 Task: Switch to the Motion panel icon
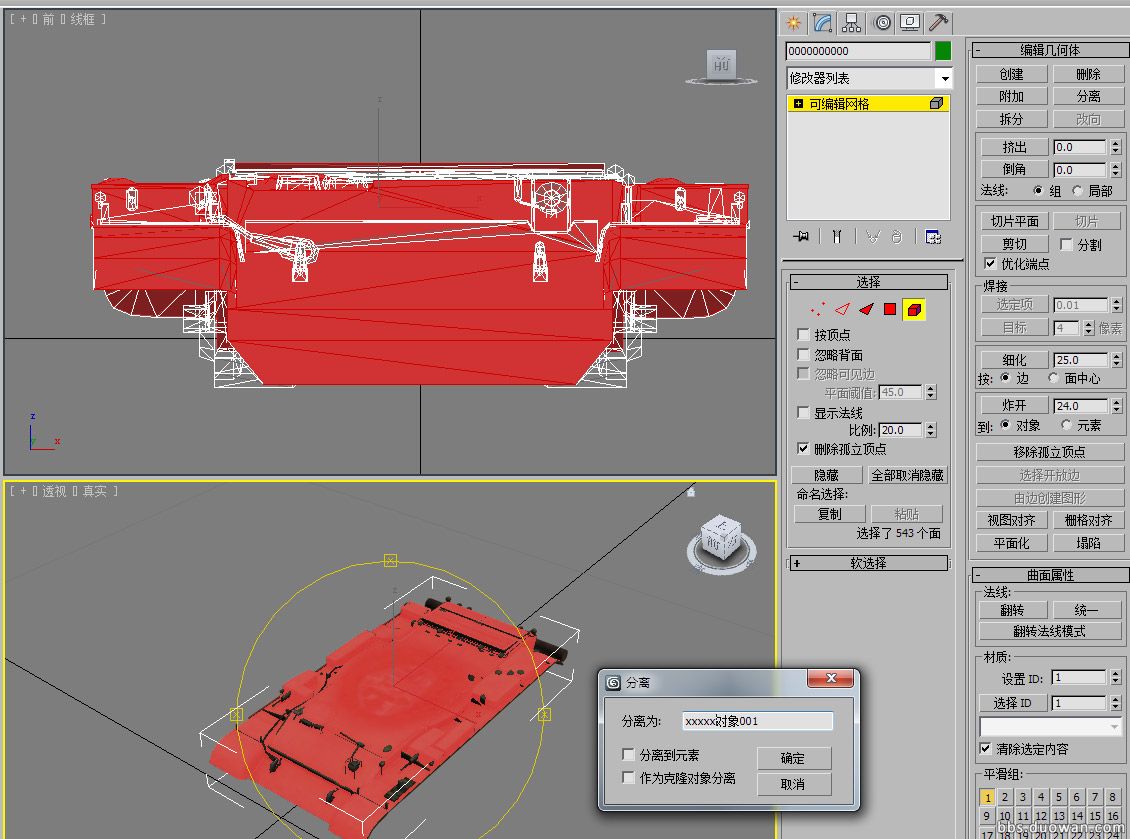click(x=881, y=22)
